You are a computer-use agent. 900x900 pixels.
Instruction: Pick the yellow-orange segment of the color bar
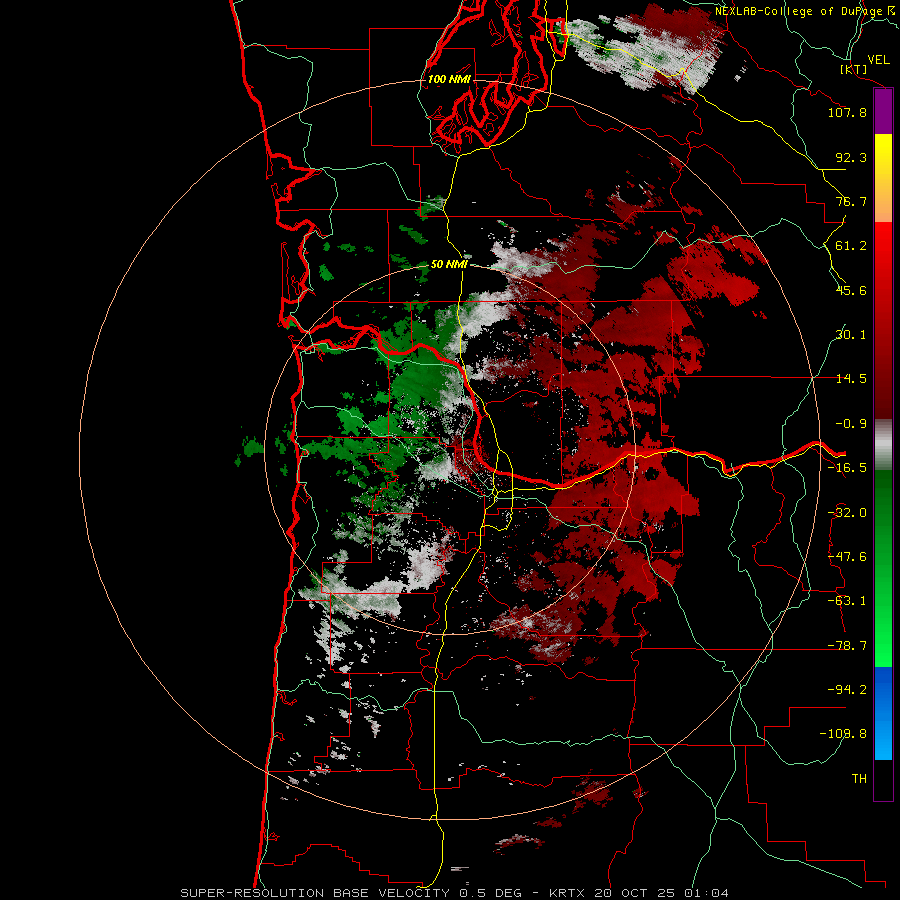pos(883,178)
